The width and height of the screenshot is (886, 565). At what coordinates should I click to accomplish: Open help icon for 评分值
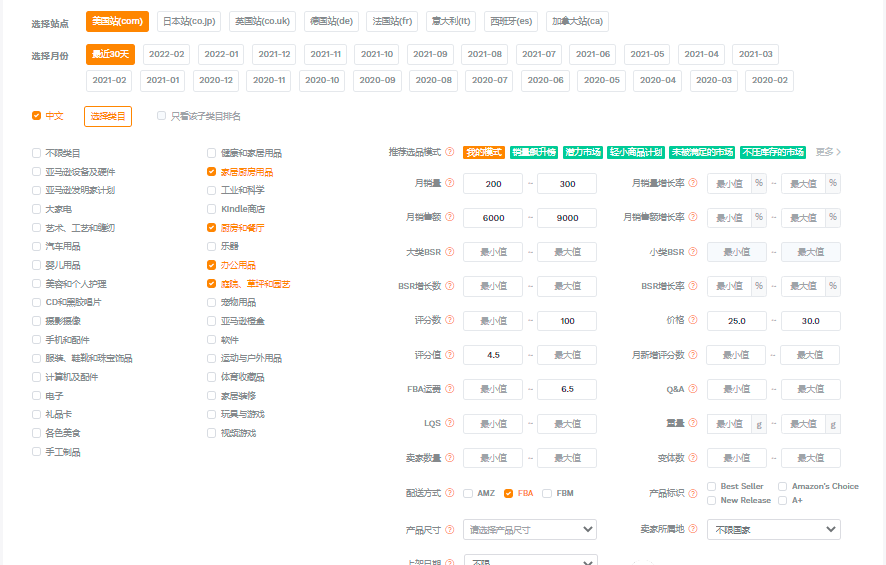click(x=450, y=355)
